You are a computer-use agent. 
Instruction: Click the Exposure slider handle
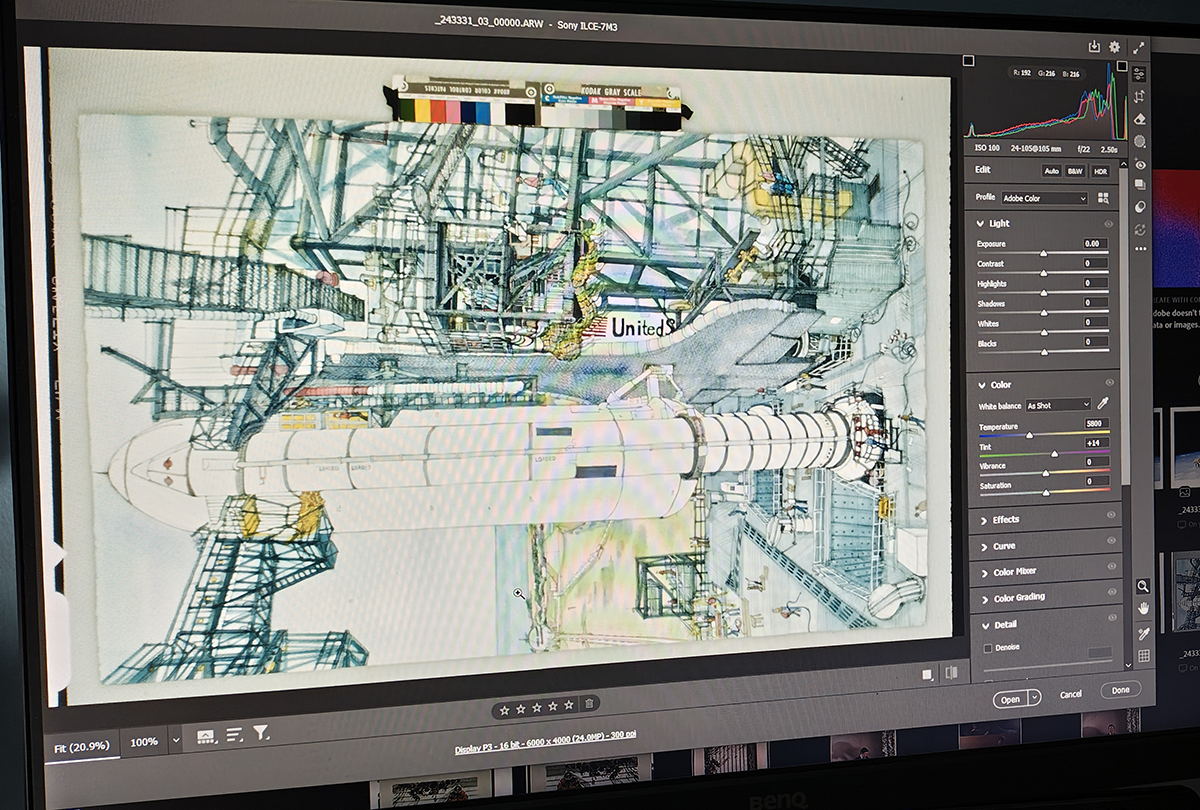pyautogui.click(x=1044, y=254)
